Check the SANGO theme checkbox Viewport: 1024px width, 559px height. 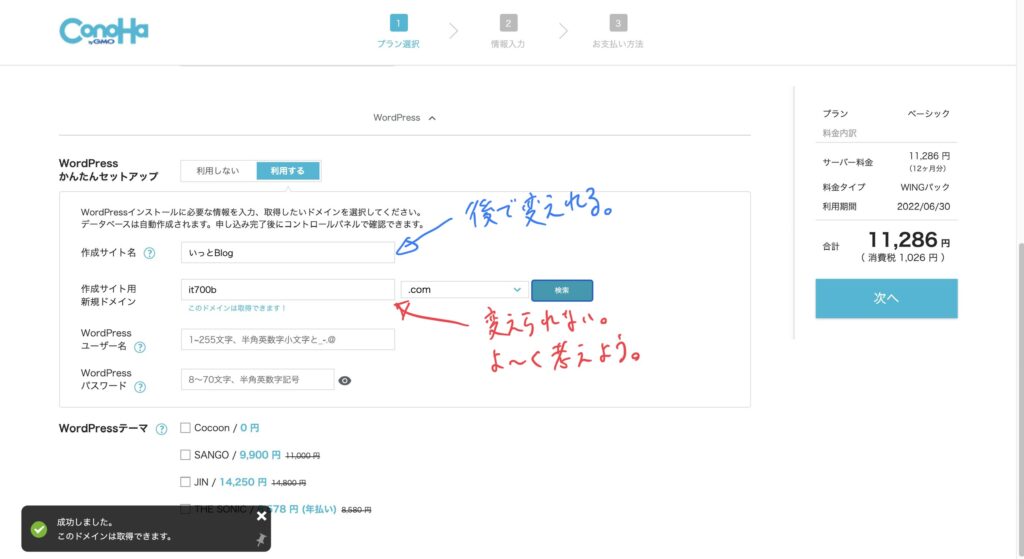(185, 455)
